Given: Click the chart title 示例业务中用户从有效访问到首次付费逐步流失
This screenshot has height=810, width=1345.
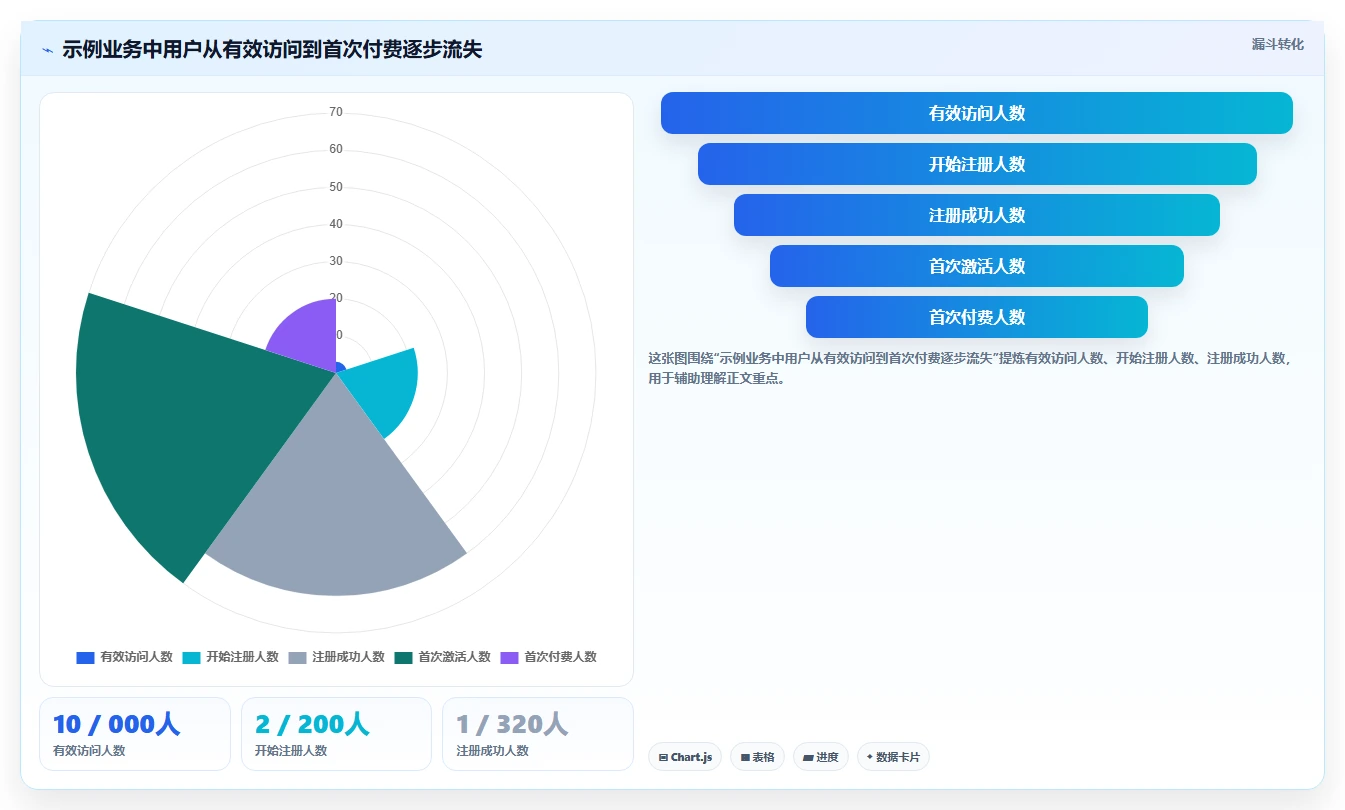Looking at the screenshot, I should click(x=272, y=50).
